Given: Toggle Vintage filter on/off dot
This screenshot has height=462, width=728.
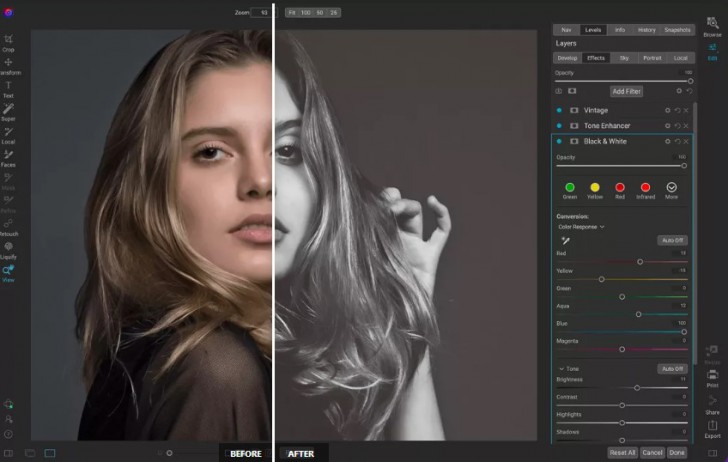Looking at the screenshot, I should (x=559, y=111).
